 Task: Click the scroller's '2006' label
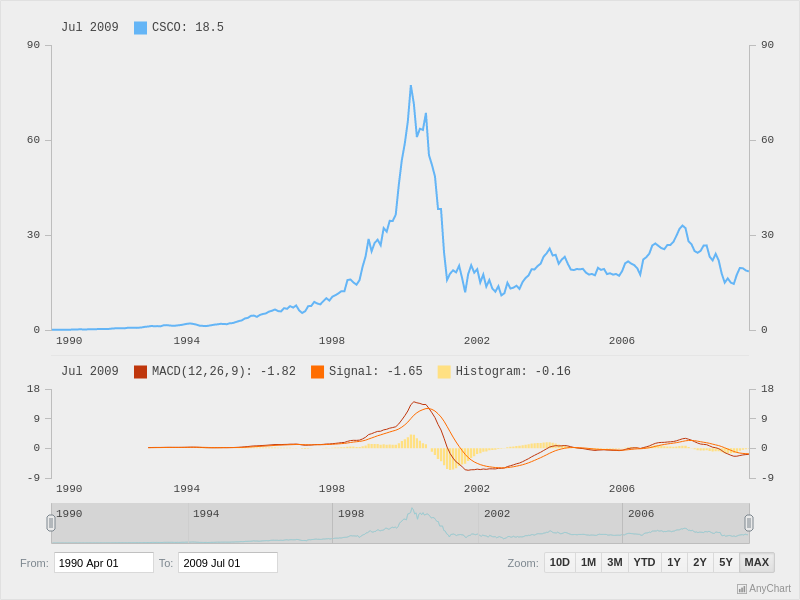click(x=641, y=513)
